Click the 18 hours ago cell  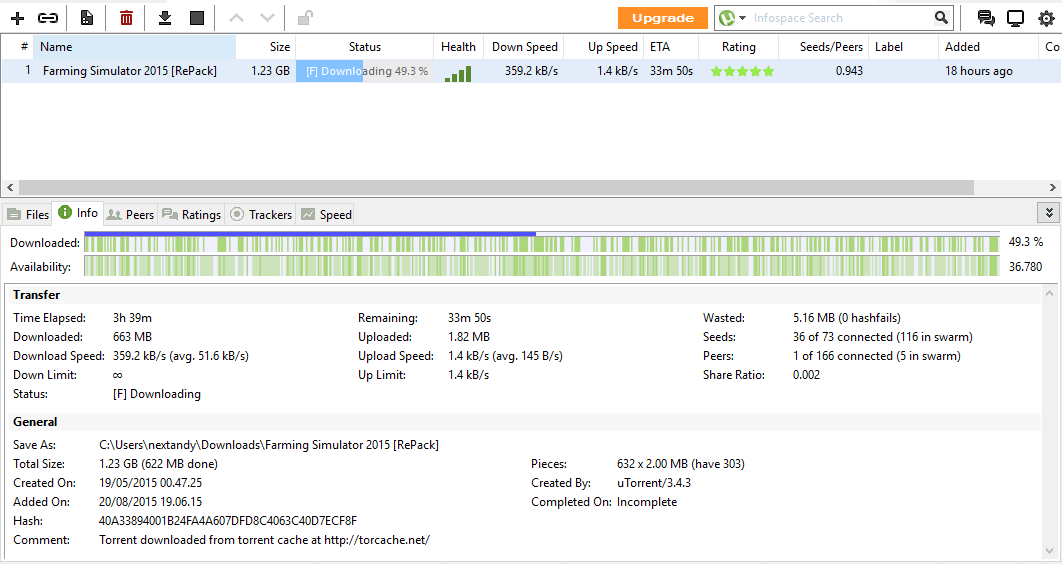pos(979,71)
